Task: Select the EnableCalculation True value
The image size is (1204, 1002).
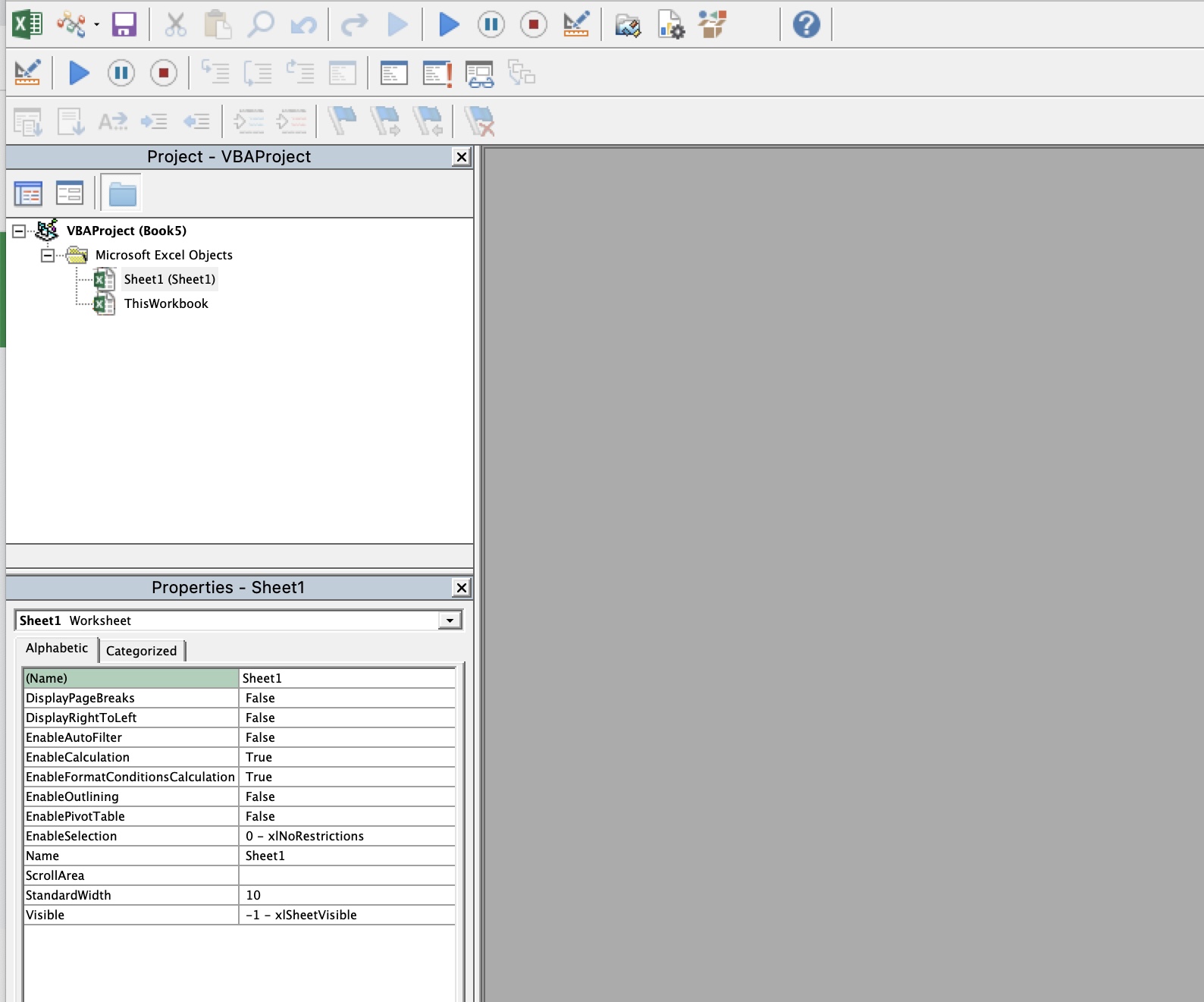Action: tap(347, 757)
